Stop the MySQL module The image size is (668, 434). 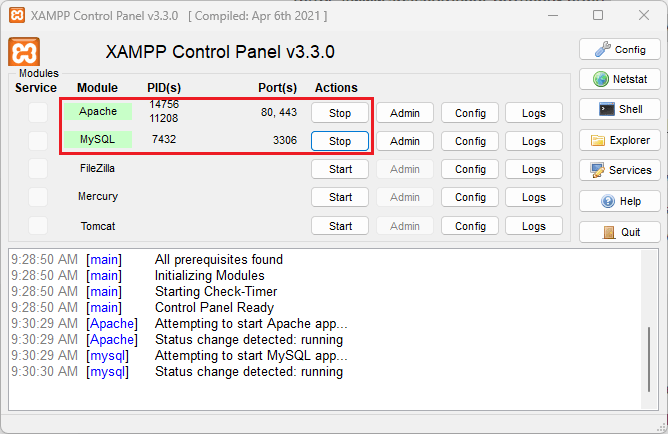pyautogui.click(x=340, y=141)
